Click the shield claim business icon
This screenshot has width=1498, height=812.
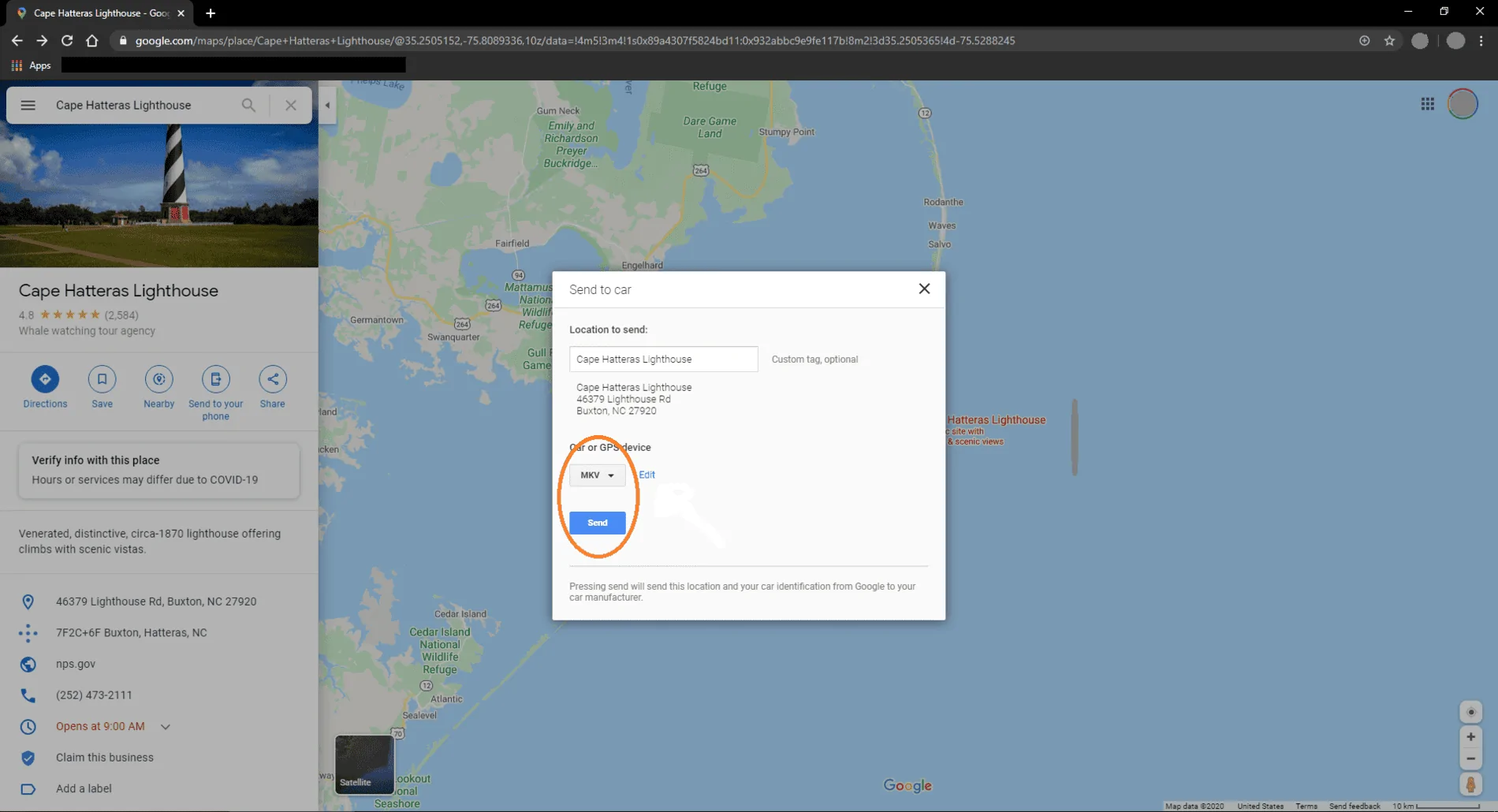tap(28, 758)
